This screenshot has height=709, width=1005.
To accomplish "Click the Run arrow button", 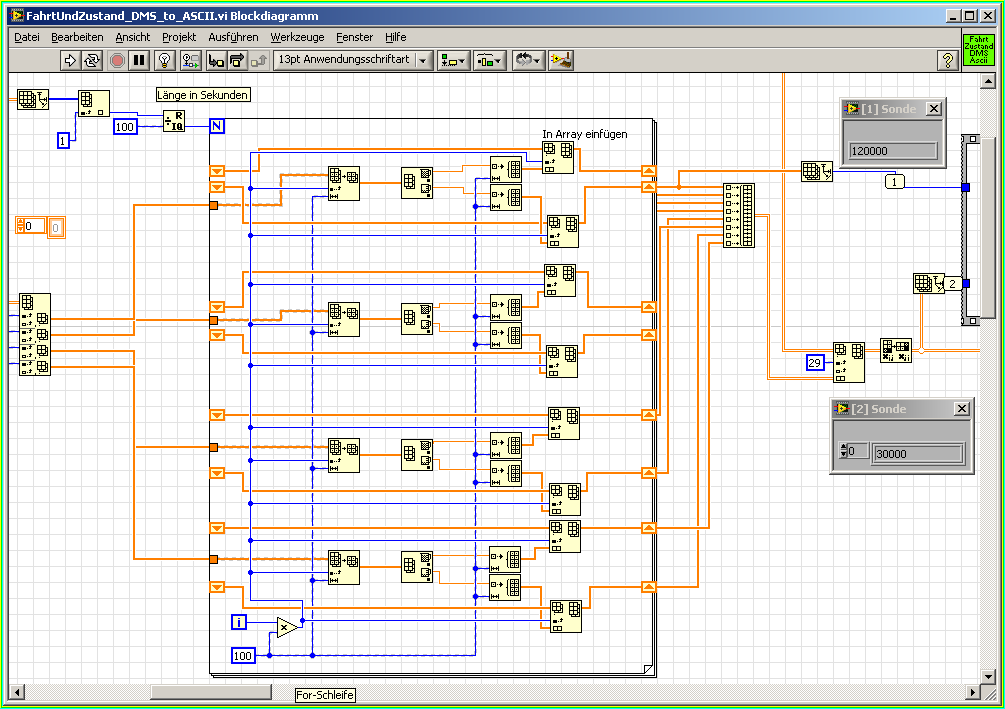I will click(x=70, y=61).
